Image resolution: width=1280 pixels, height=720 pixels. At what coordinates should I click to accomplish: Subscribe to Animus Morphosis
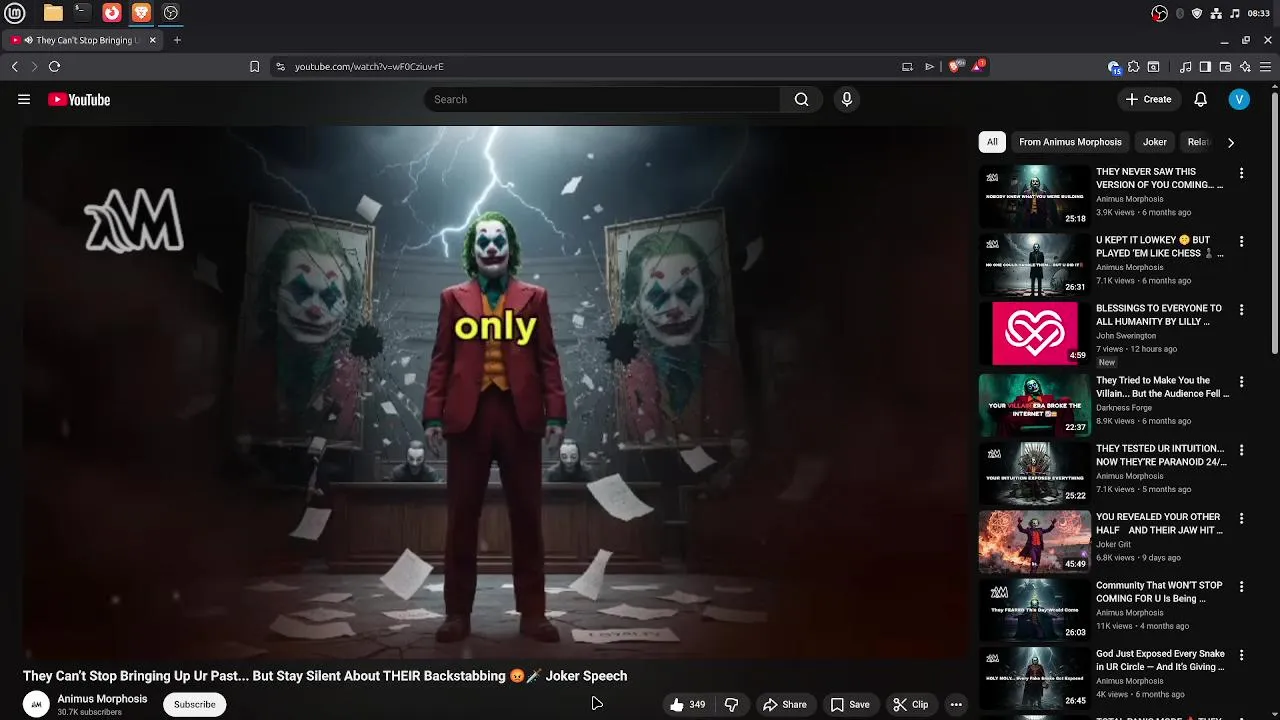tap(195, 704)
